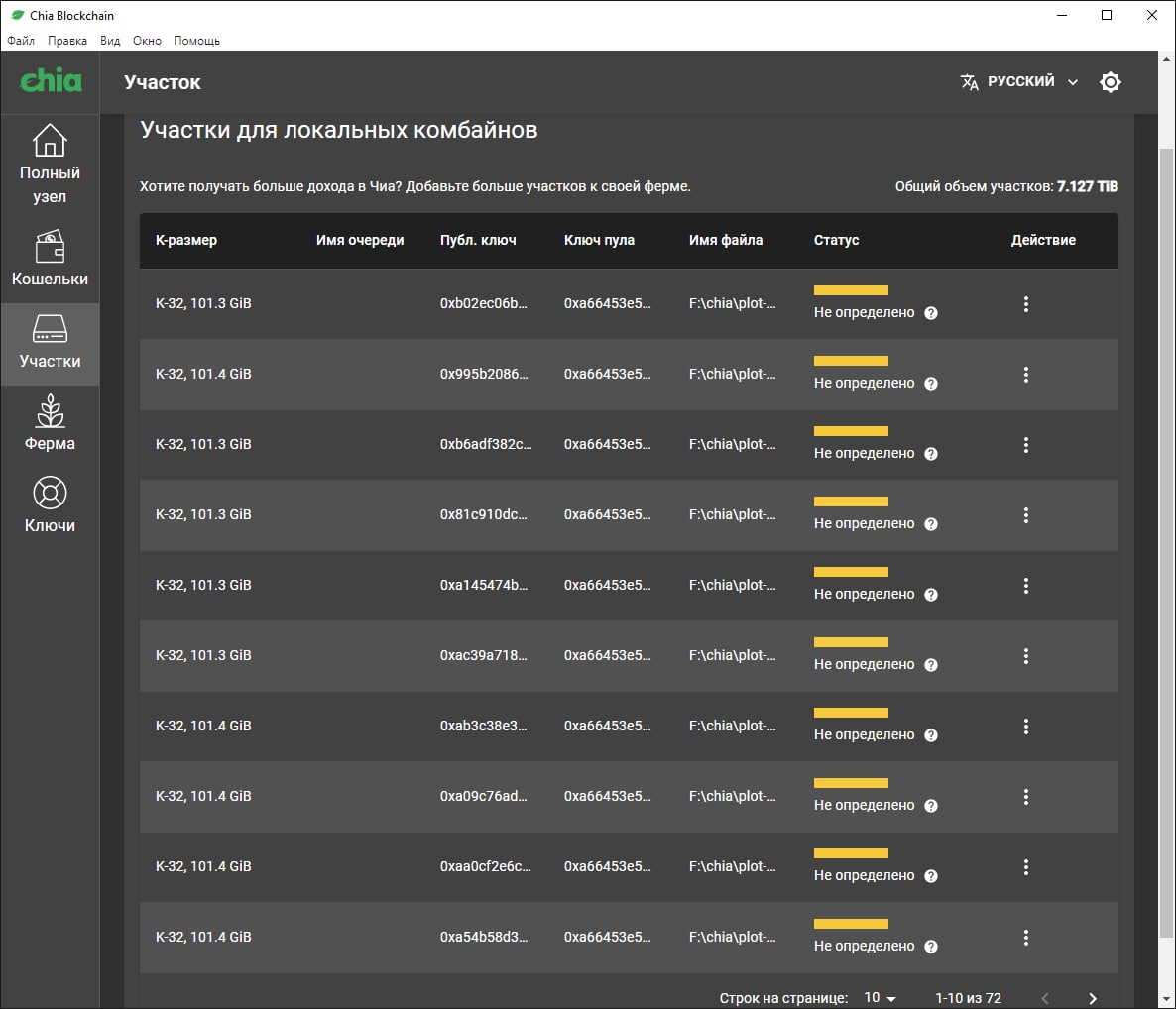The width and height of the screenshot is (1176, 1009).
Task: Click the Имя очереди column header
Action: (360, 240)
